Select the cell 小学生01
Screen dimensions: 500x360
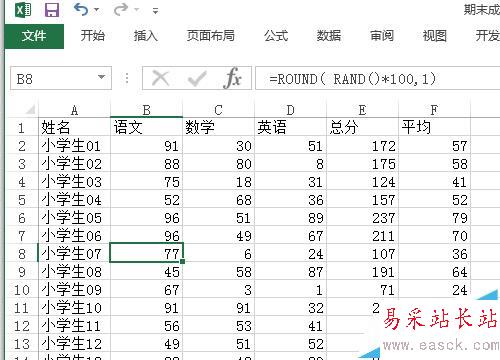click(74, 145)
